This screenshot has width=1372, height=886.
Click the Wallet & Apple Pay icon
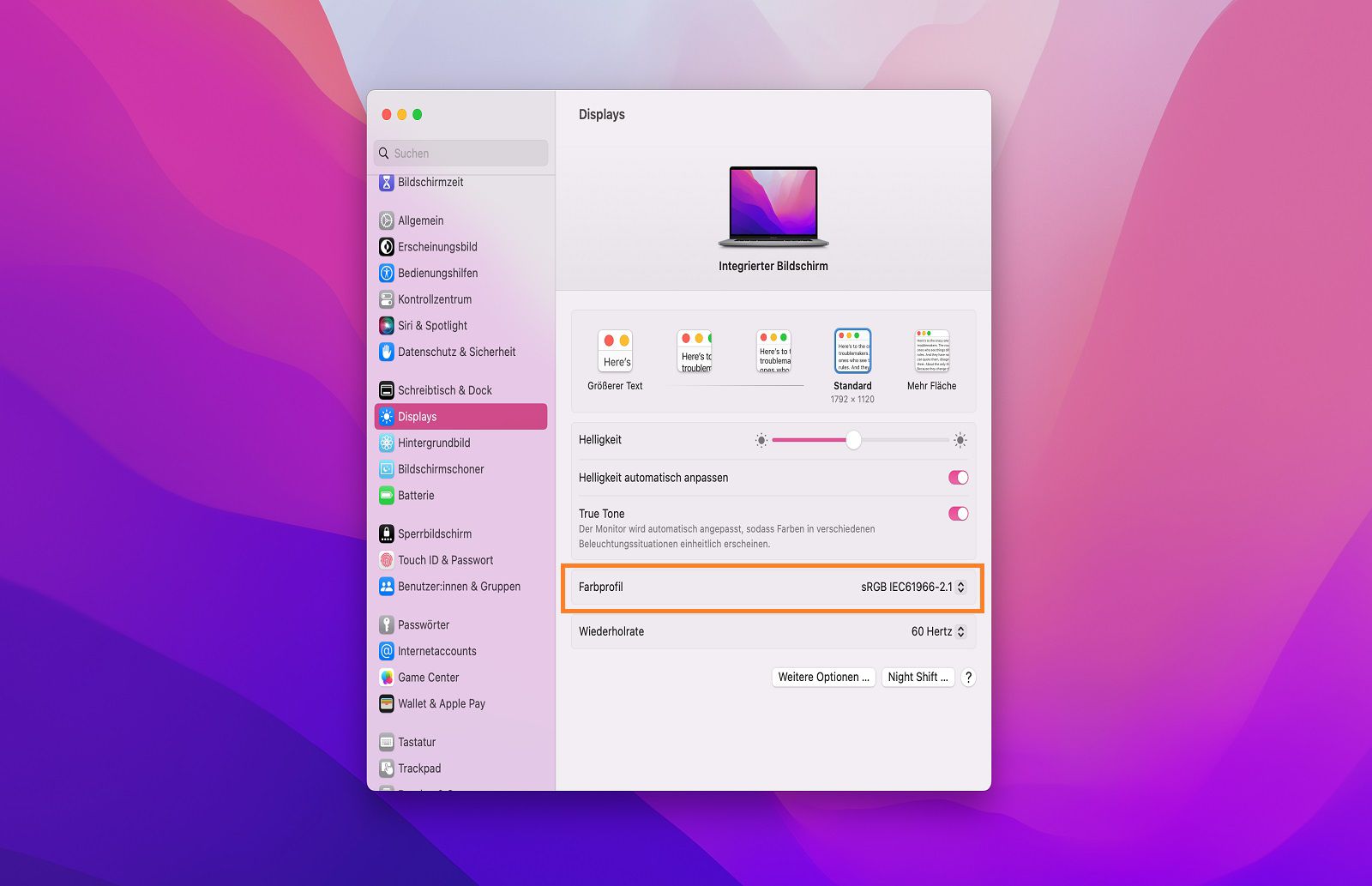coord(387,704)
